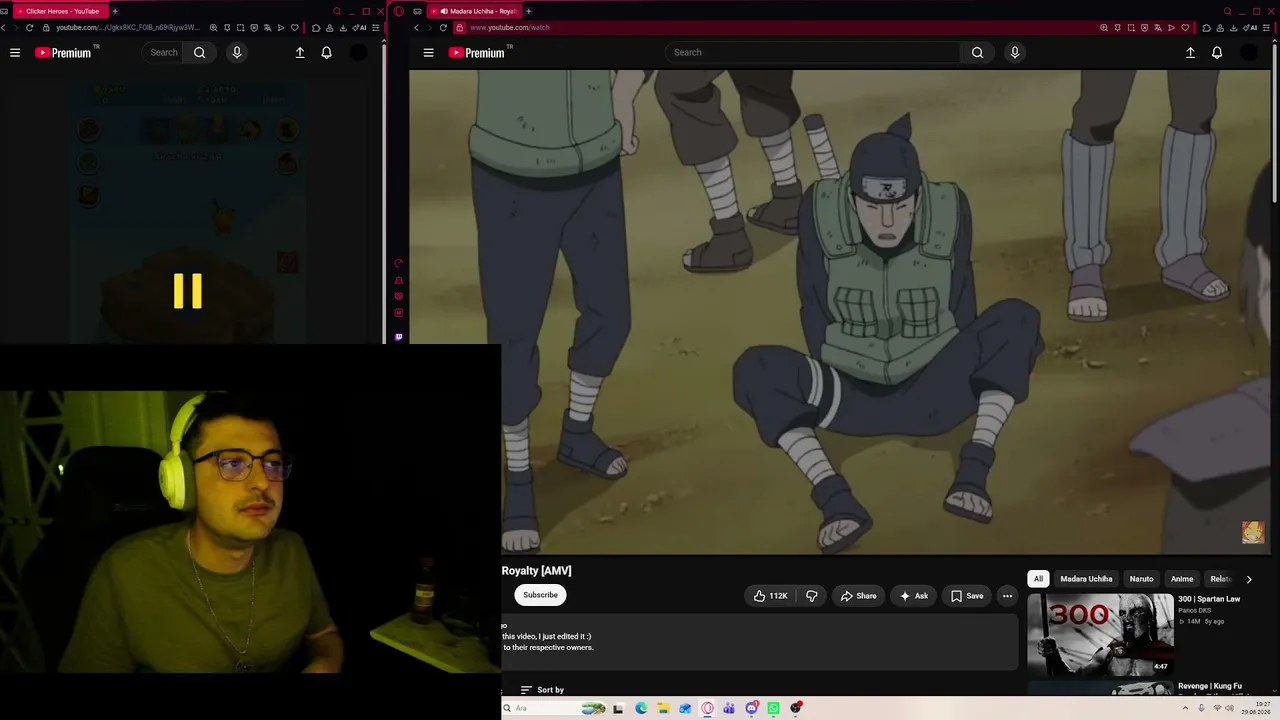1280x720 pixels.
Task: Go back in the right browser window
Action: (x=417, y=28)
